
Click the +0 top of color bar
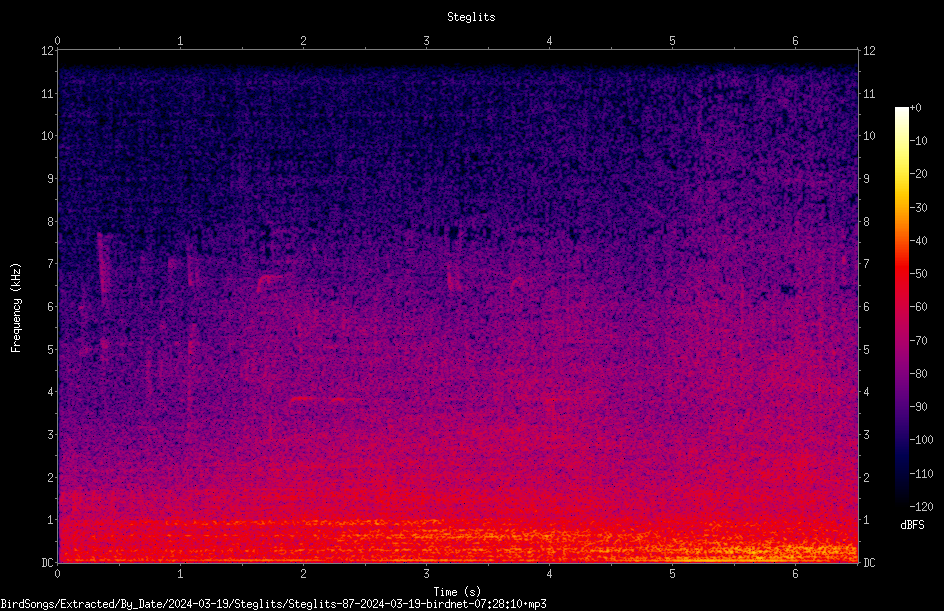tap(915, 108)
